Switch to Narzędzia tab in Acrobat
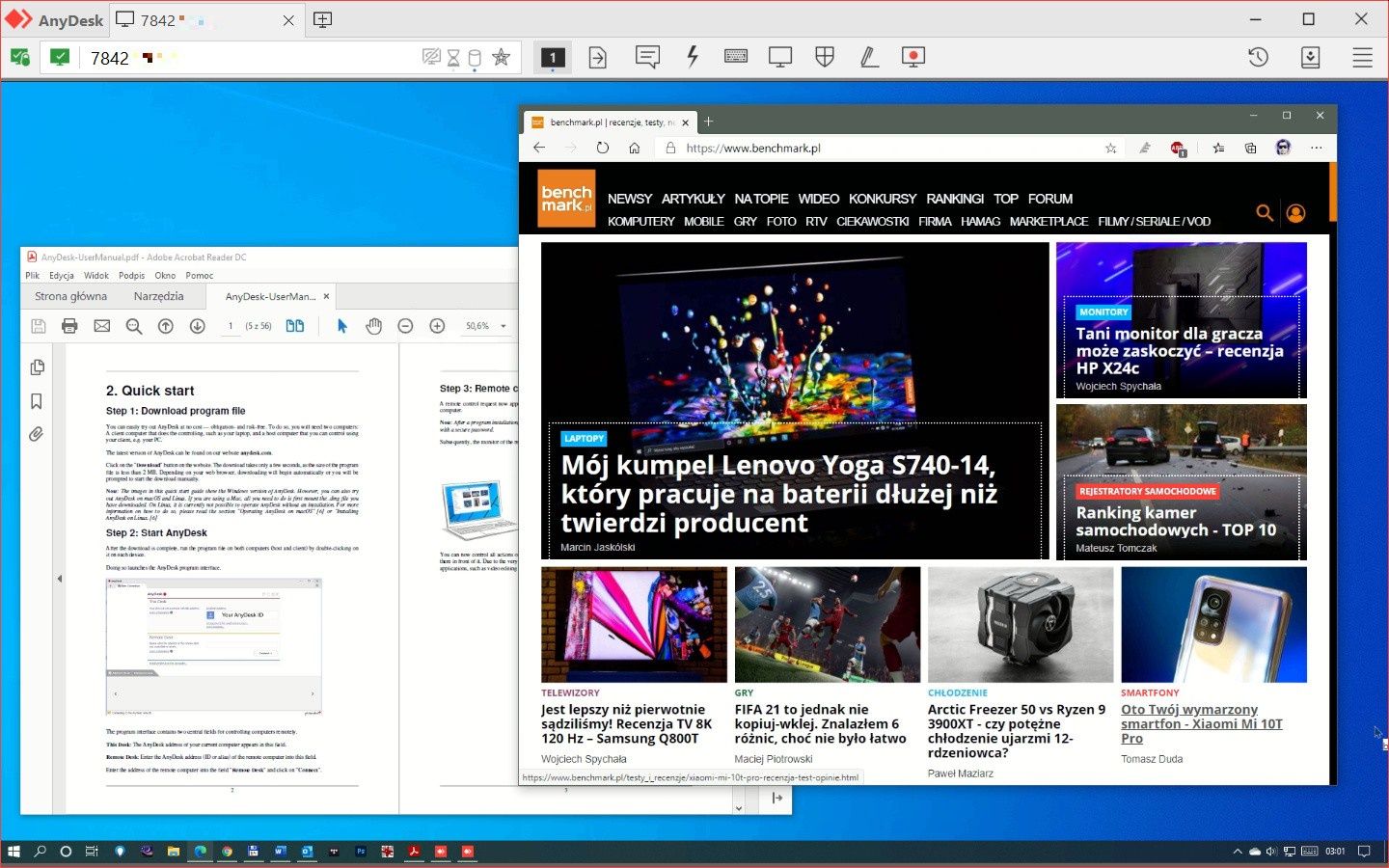Image resolution: width=1389 pixels, height=868 pixels. pos(158,297)
